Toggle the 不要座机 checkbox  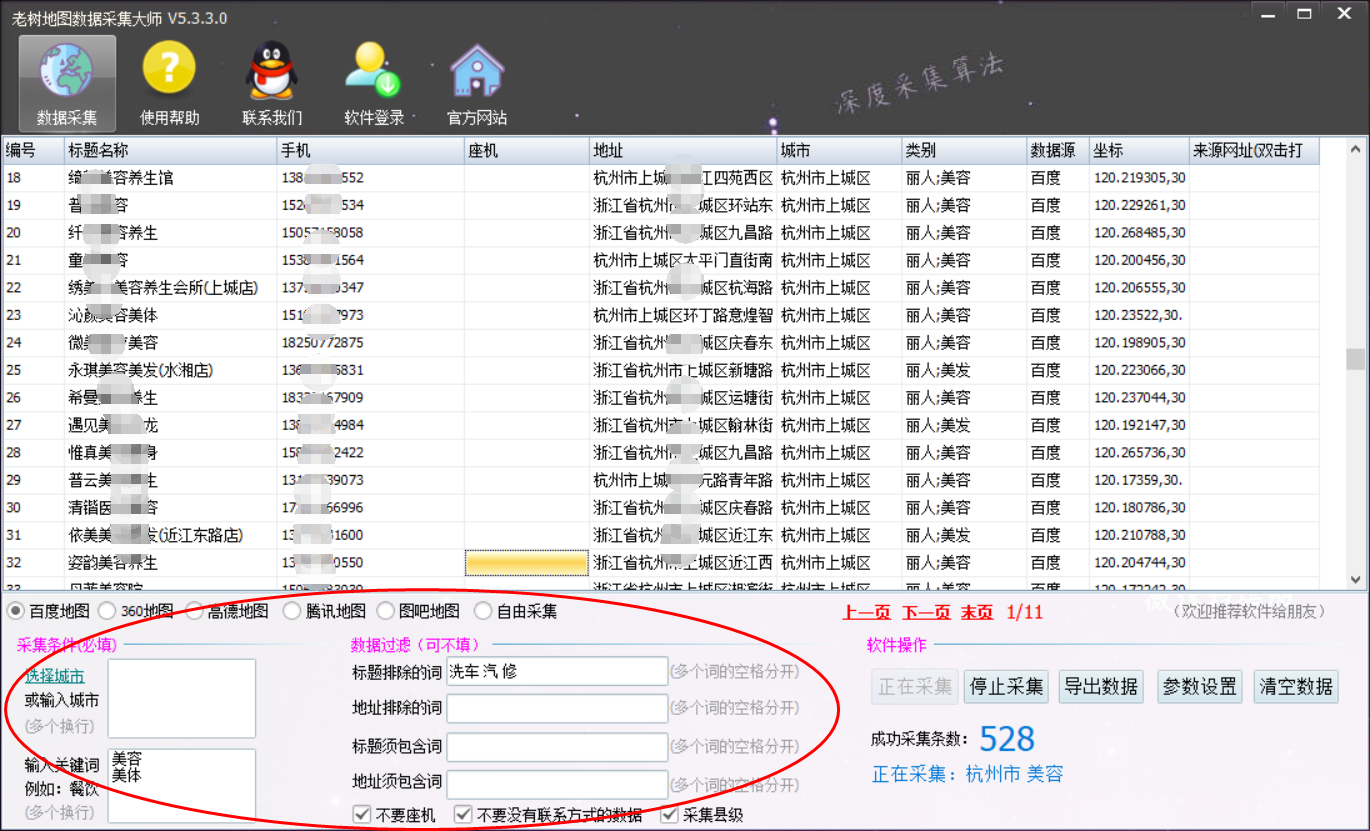tap(362, 815)
